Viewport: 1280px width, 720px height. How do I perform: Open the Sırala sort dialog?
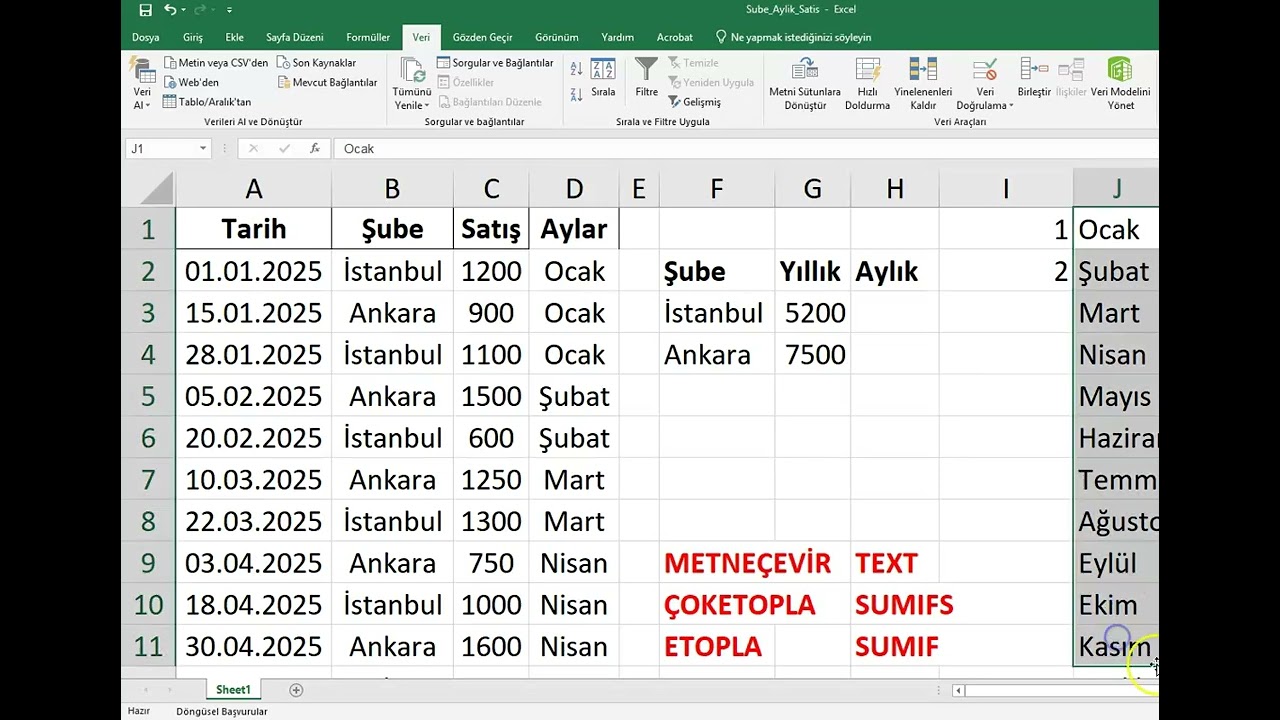click(x=603, y=78)
